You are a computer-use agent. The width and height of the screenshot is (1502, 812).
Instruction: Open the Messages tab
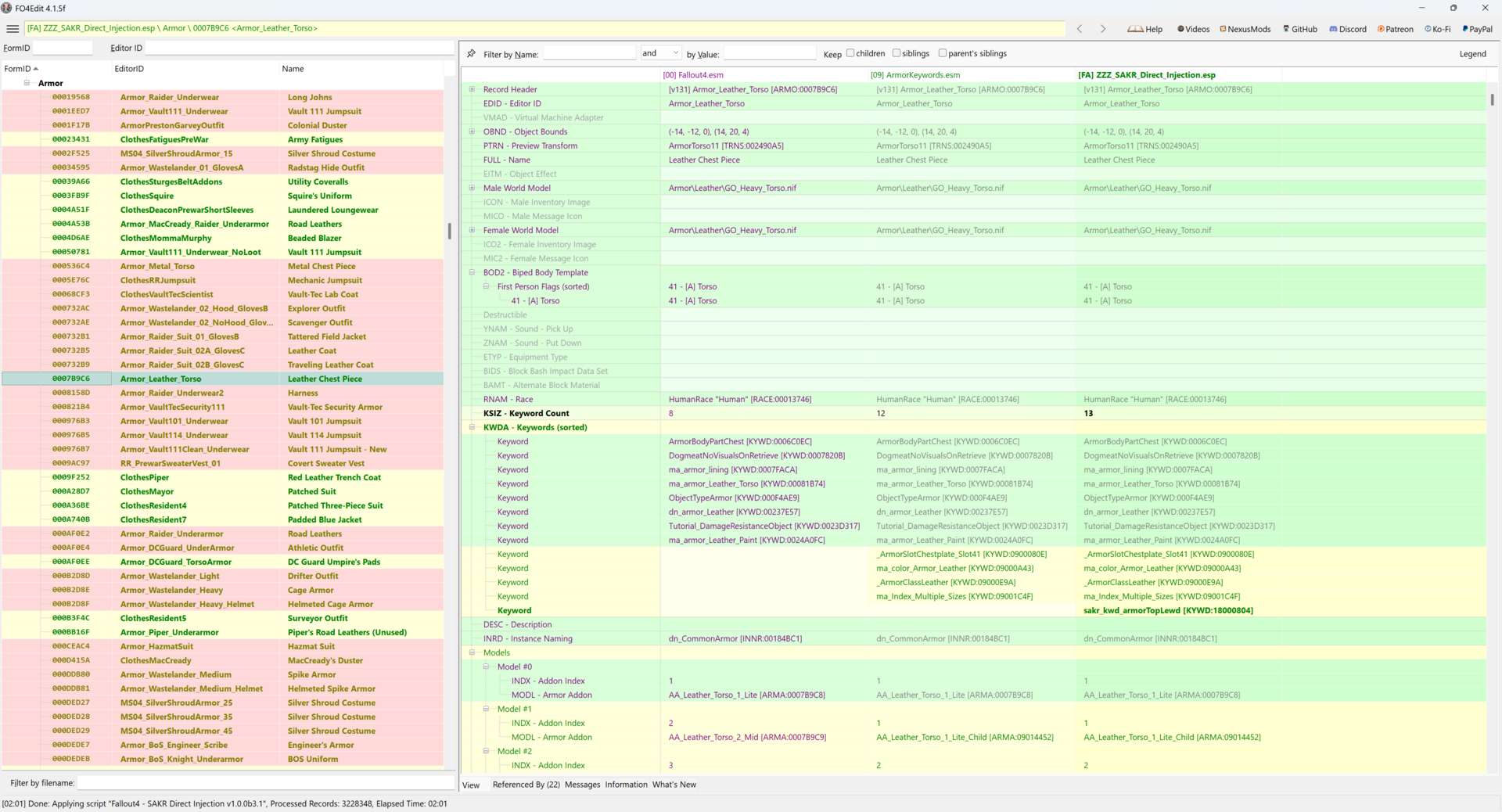582,785
